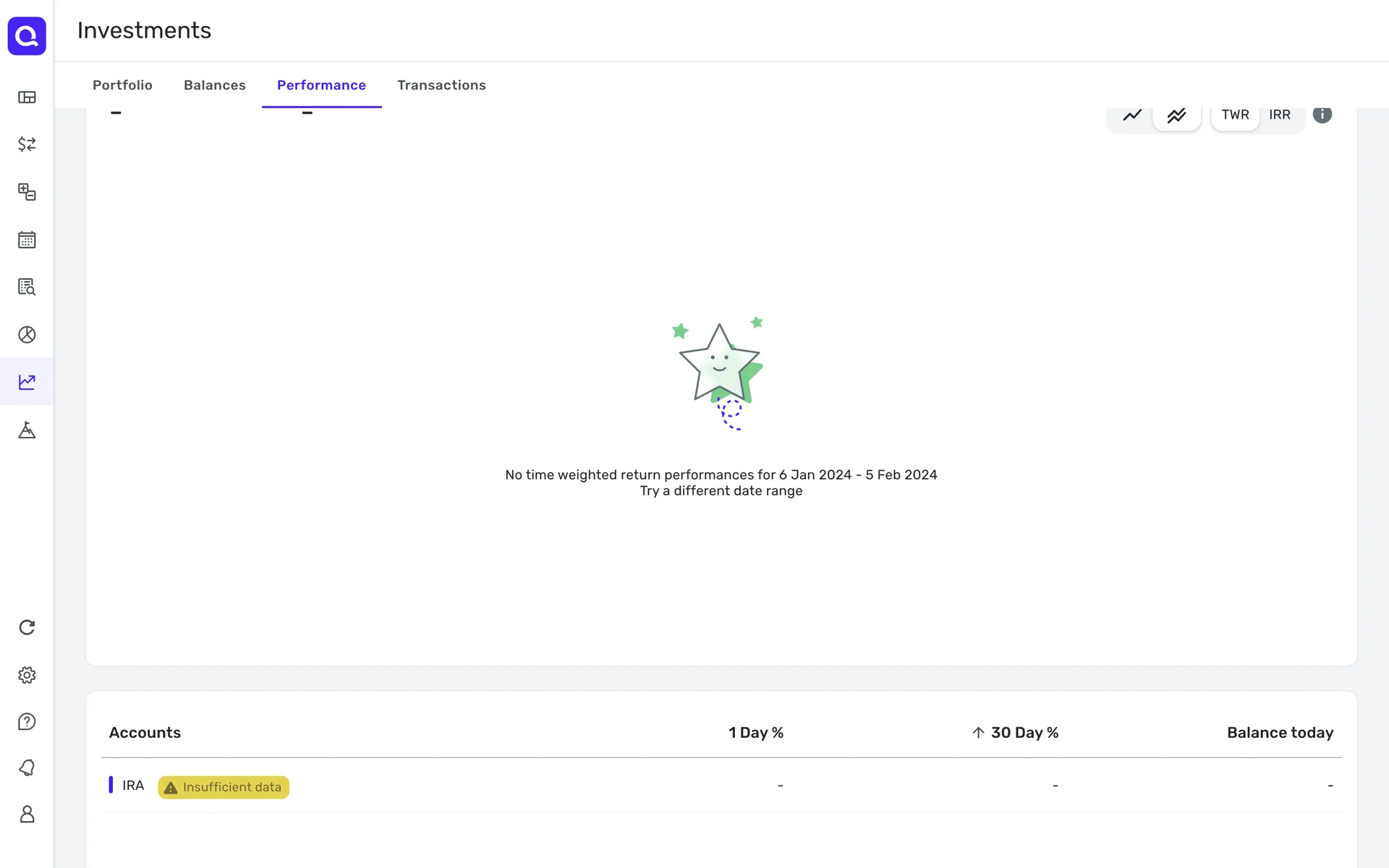Viewport: 1389px width, 868px height.
Task: Switch to the Portfolio tab
Action: (x=122, y=85)
